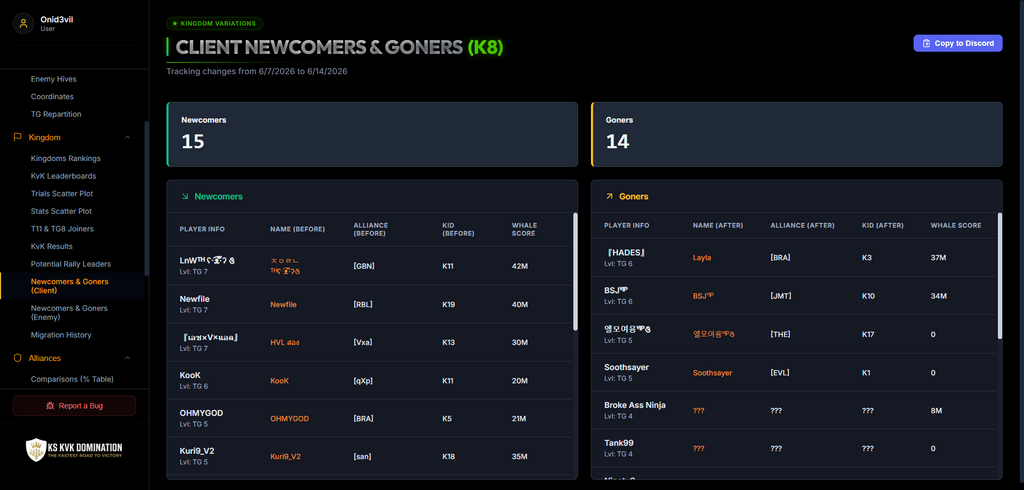Image resolution: width=1024 pixels, height=490 pixels.
Task: Open Trials Scatter Plot
Action: [x=61, y=194]
